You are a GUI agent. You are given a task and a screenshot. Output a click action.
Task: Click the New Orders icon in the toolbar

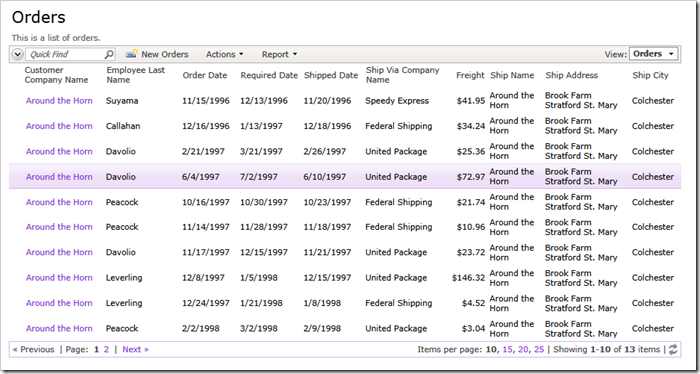(132, 54)
